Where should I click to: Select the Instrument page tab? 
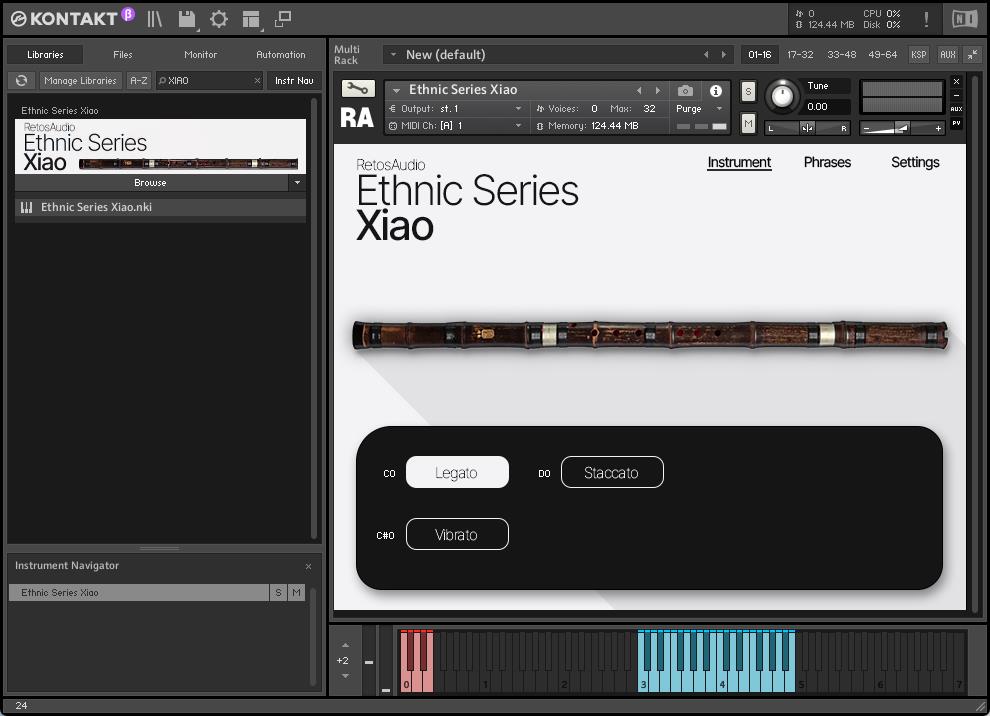(x=739, y=162)
